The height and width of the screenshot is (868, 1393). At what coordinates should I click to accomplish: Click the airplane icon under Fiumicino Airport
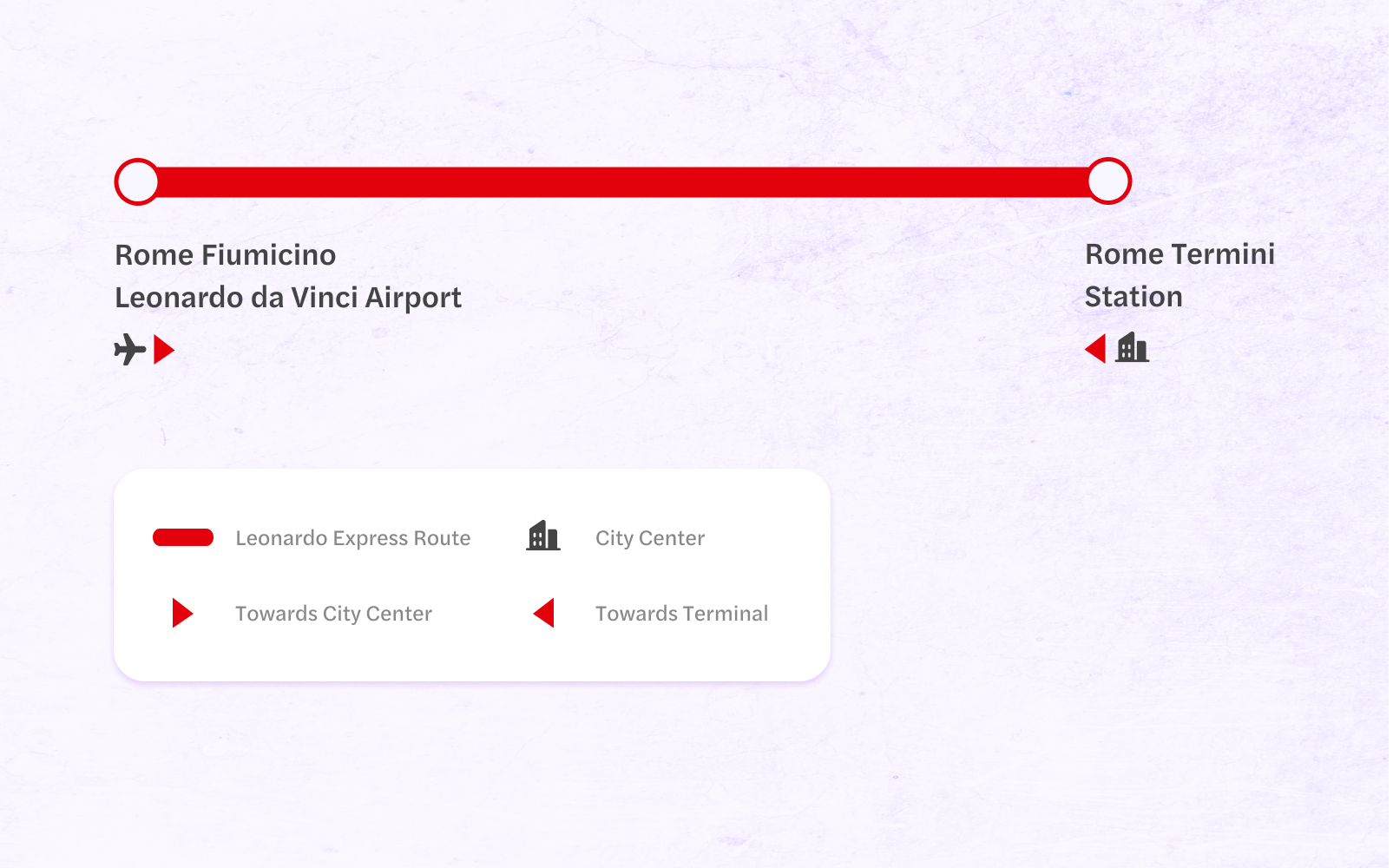(x=130, y=350)
